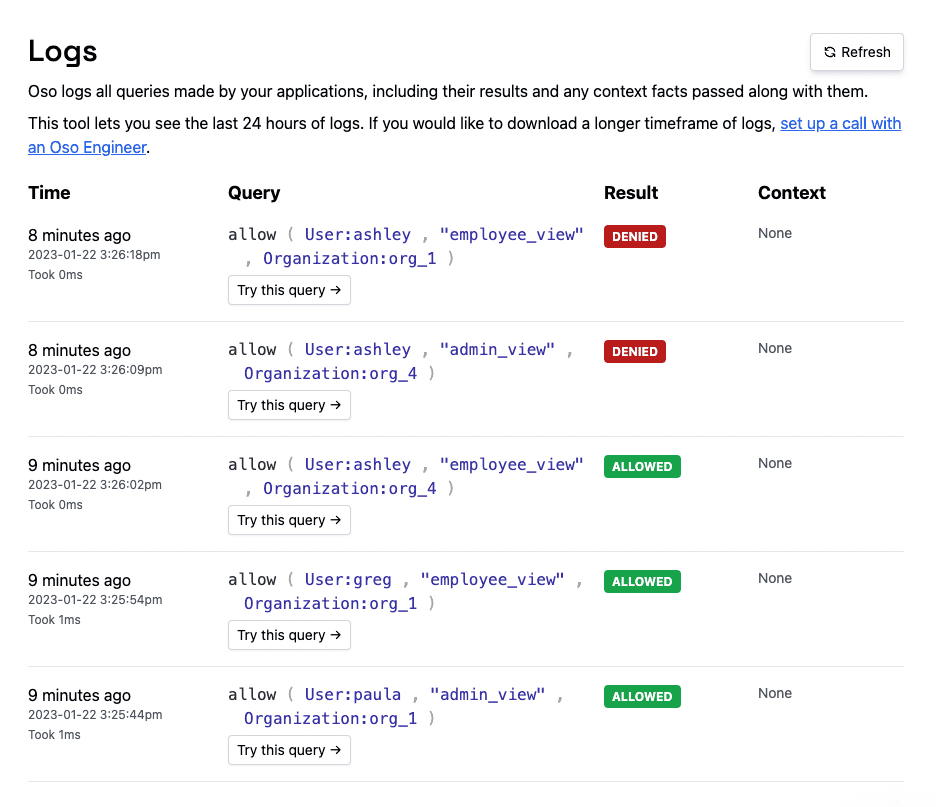Click the refresh arrows icon

829,52
